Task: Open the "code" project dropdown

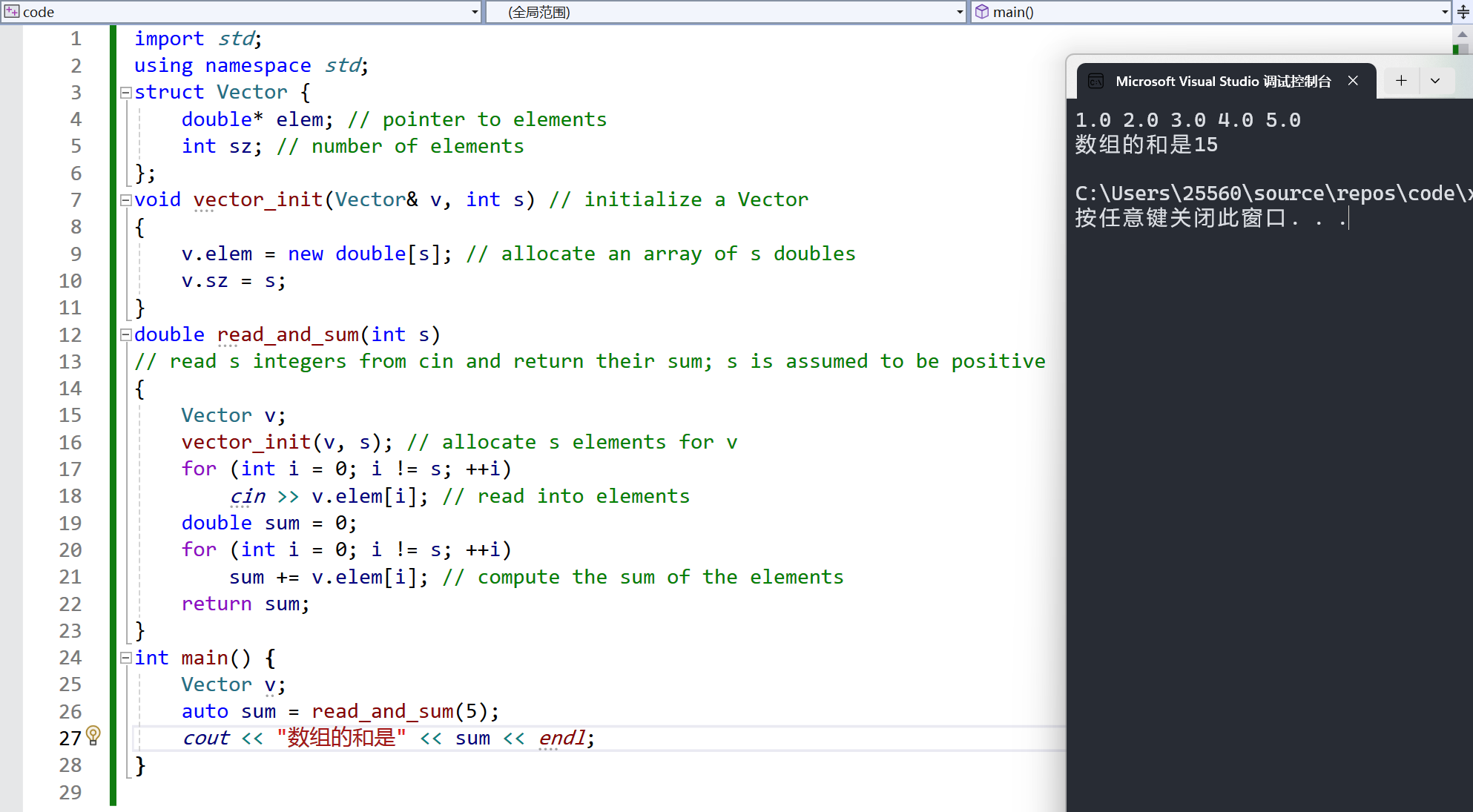Action: point(473,12)
